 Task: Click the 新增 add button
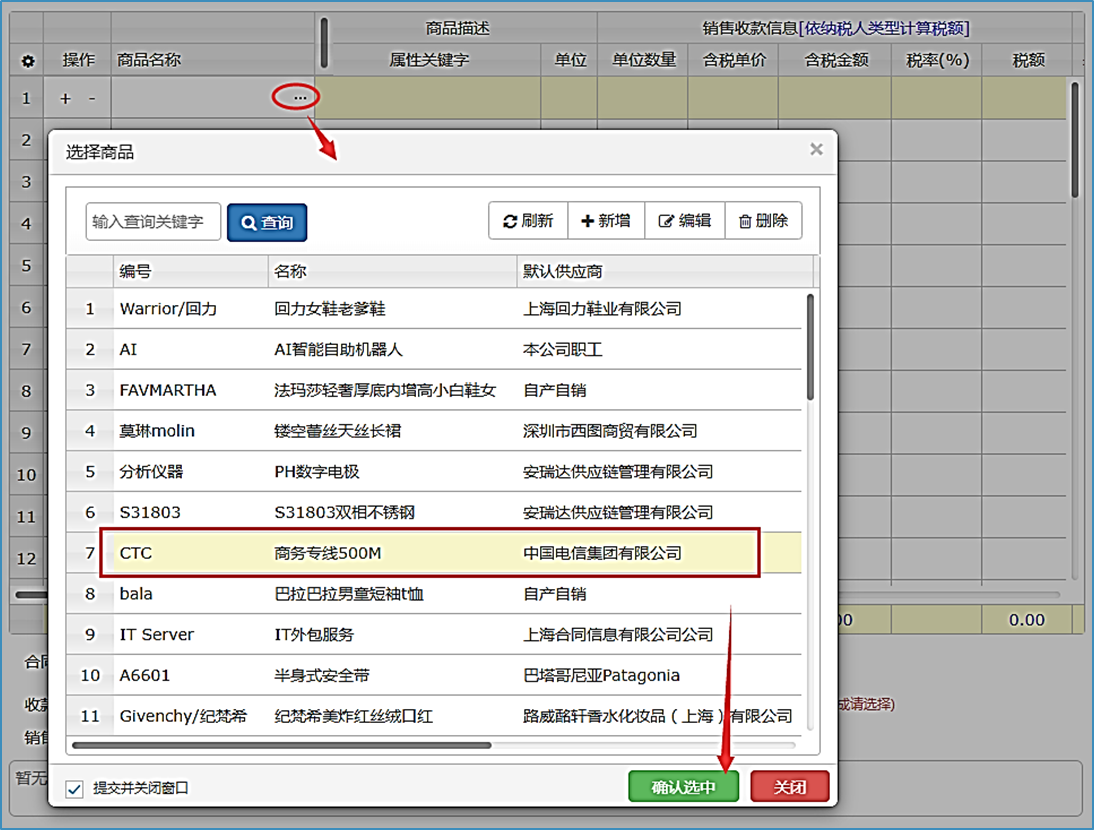[x=606, y=221]
